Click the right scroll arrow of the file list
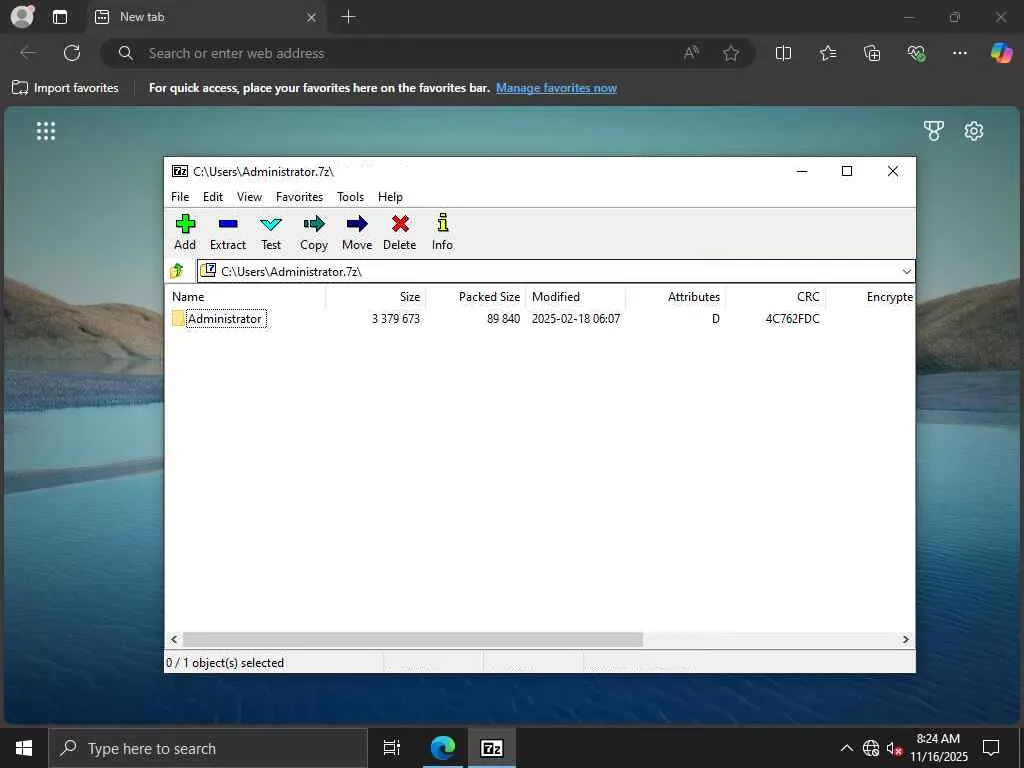 point(906,639)
